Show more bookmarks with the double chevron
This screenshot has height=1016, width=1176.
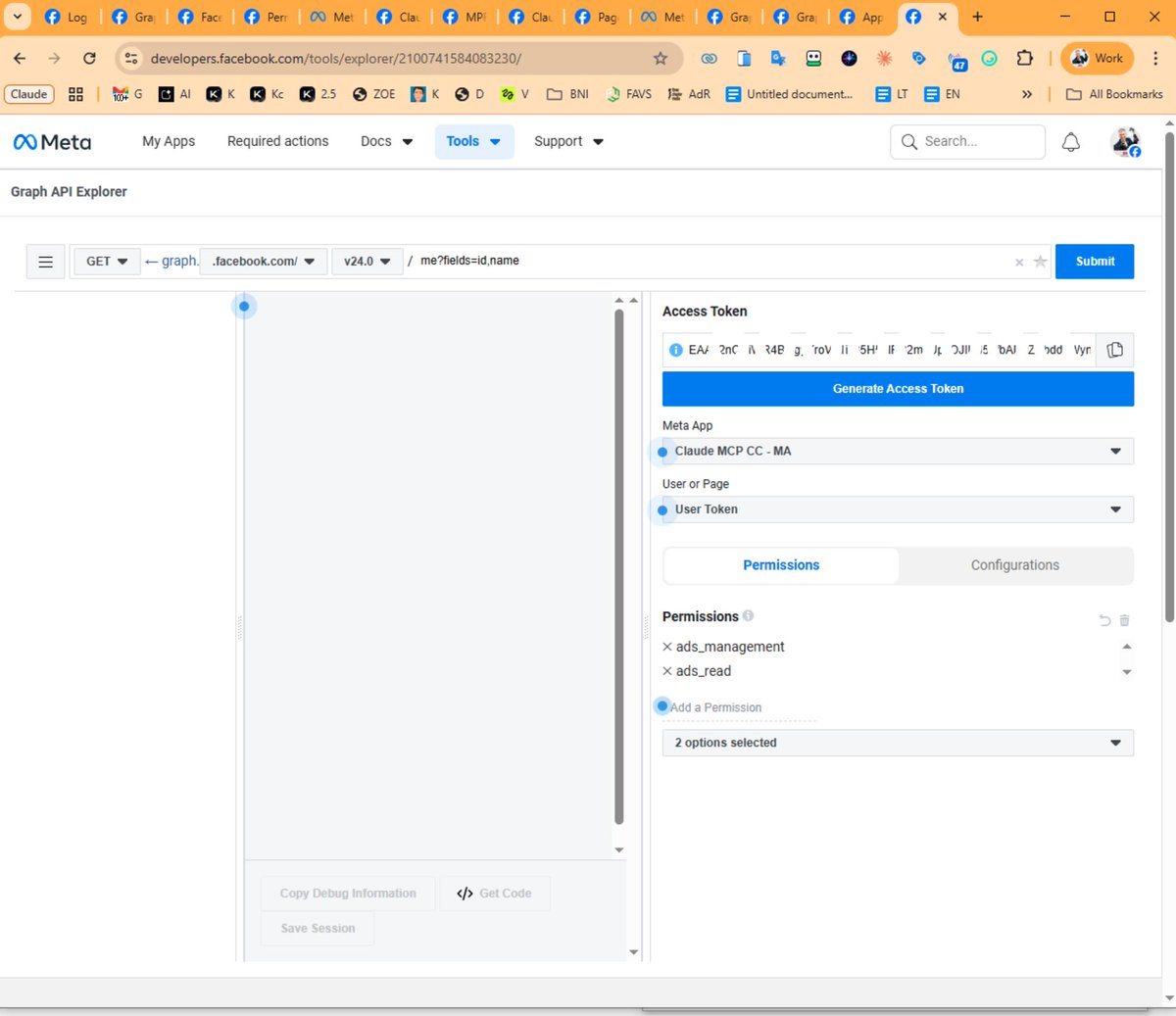[x=1027, y=94]
